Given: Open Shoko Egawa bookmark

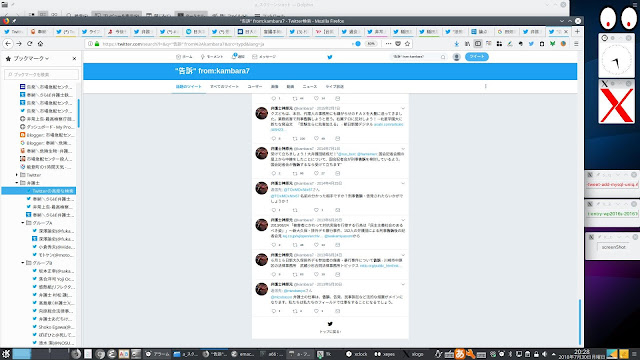Looking at the screenshot, I should pyautogui.click(x=53, y=327).
